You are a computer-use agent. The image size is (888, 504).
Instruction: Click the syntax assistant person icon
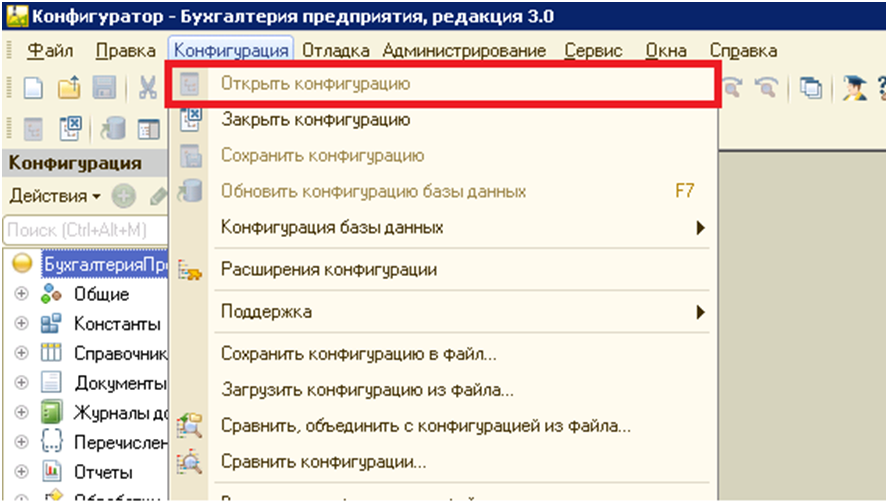click(x=854, y=88)
